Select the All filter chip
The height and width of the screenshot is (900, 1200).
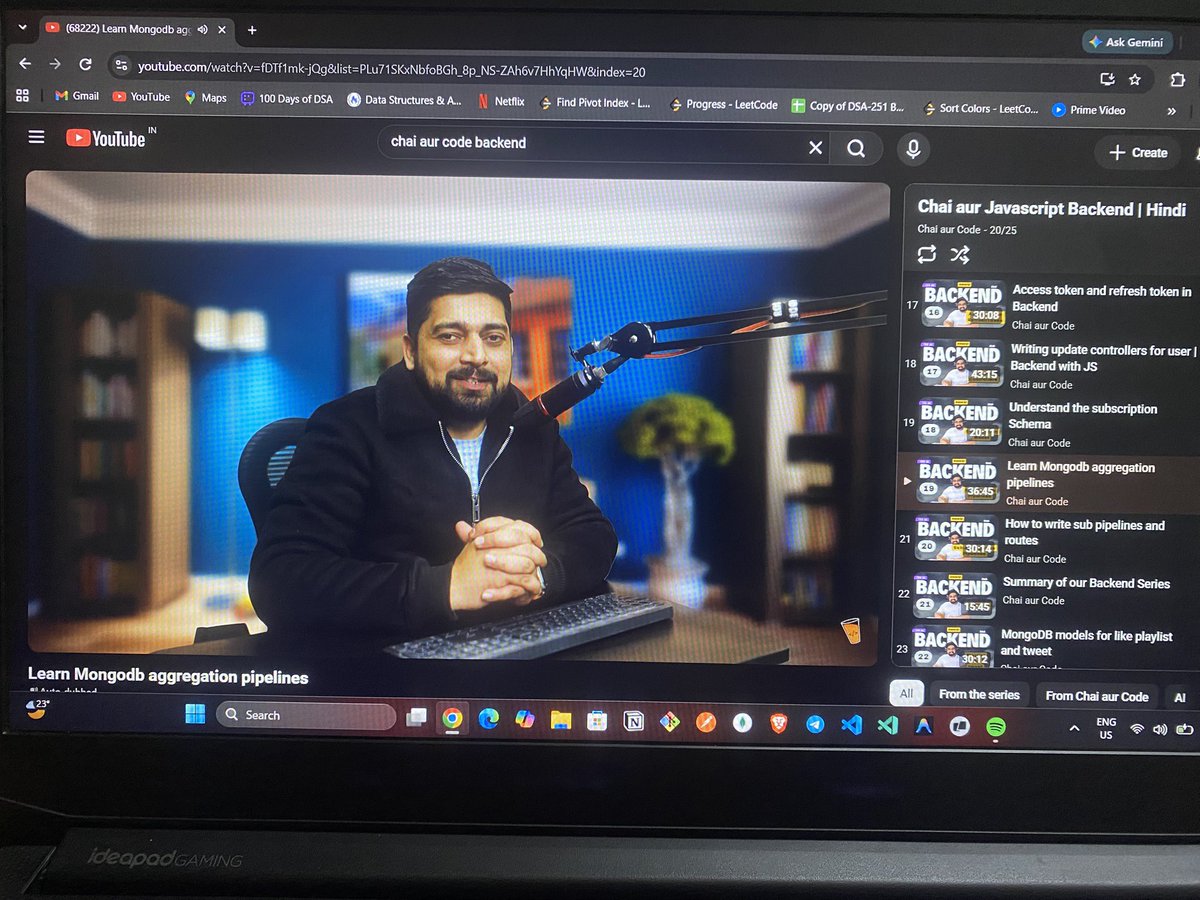pyautogui.click(x=906, y=693)
